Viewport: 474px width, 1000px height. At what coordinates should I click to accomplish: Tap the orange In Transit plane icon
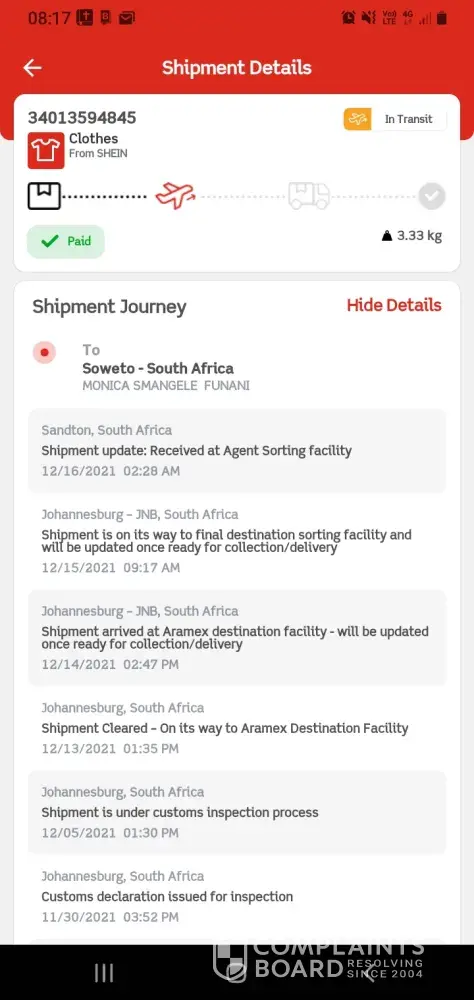357,119
